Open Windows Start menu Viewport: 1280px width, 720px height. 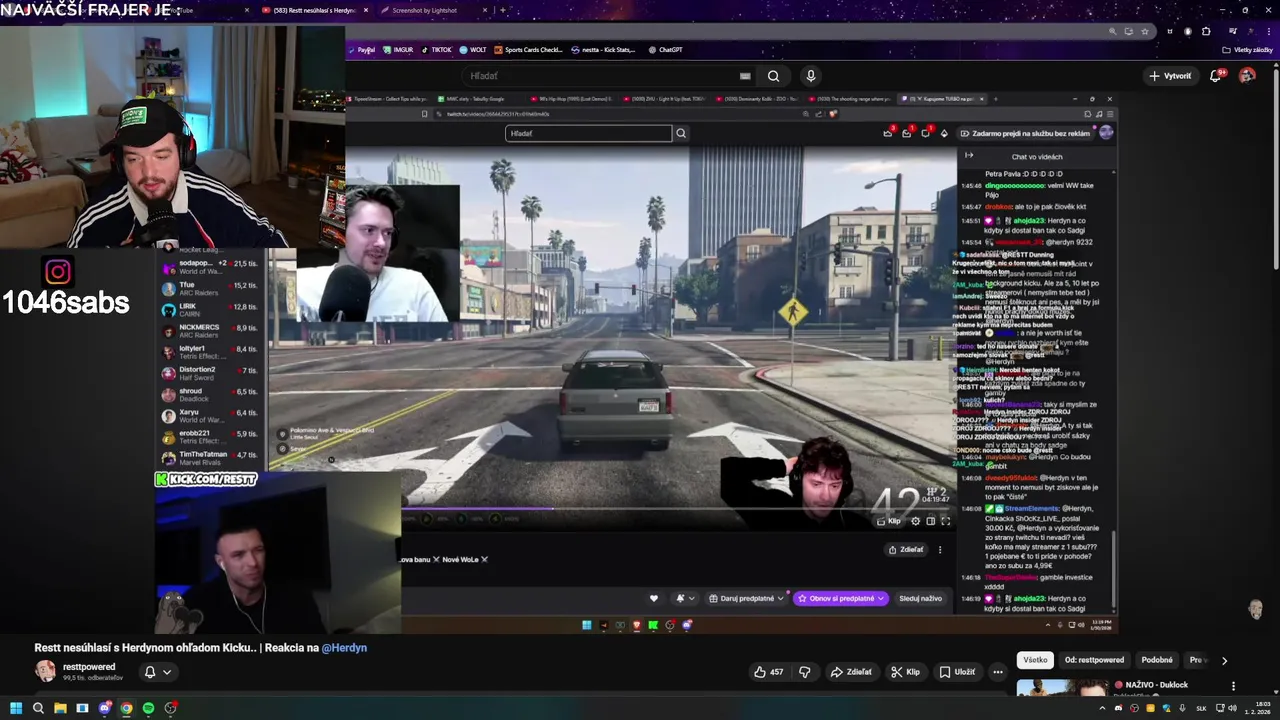pyautogui.click(x=15, y=708)
